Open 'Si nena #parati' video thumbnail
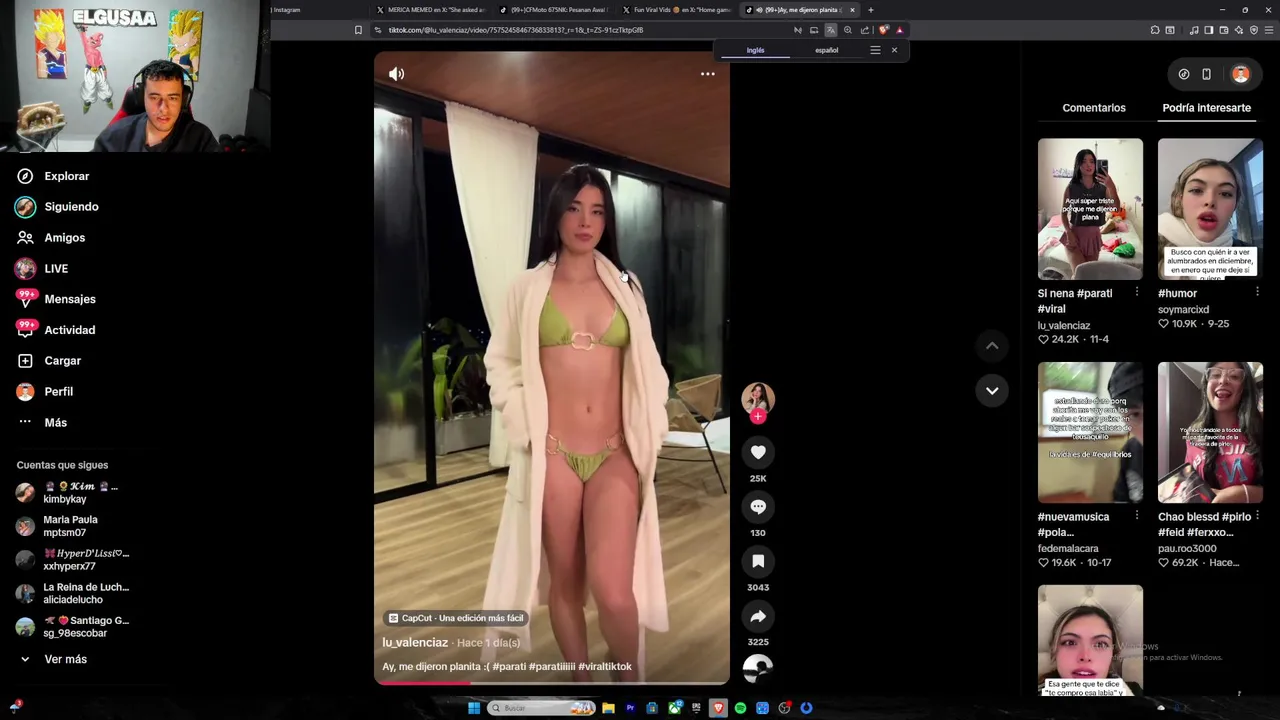This screenshot has width=1280, height=720. [1090, 209]
